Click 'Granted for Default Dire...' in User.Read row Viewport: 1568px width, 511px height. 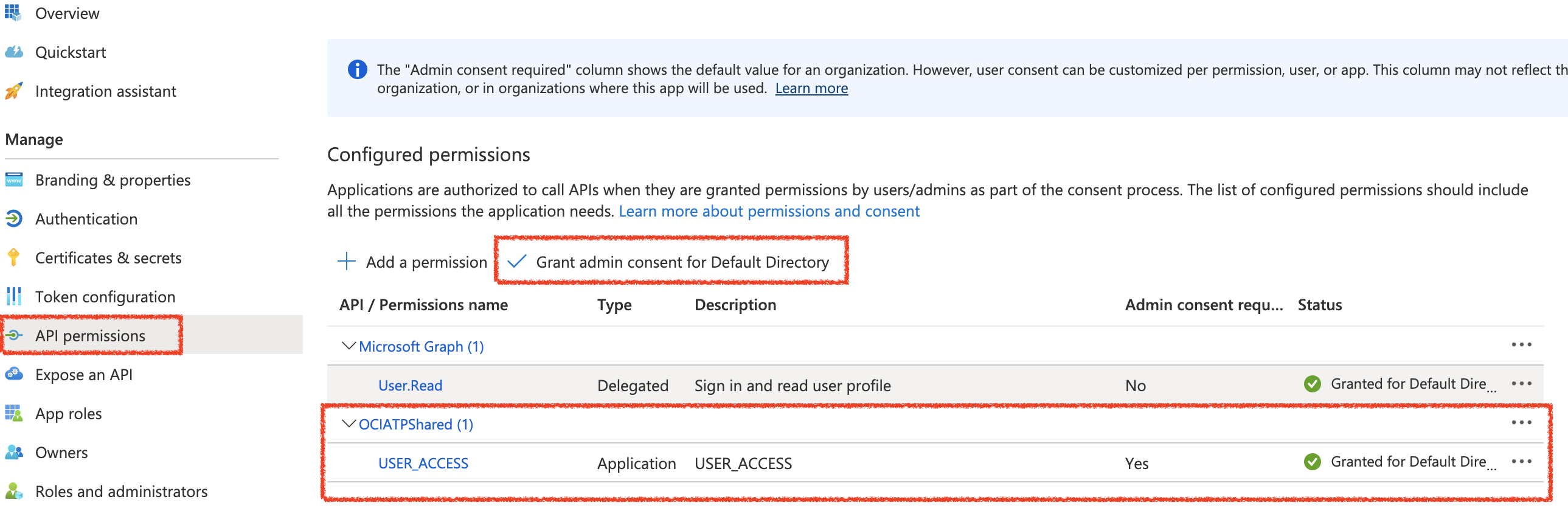point(1413,384)
